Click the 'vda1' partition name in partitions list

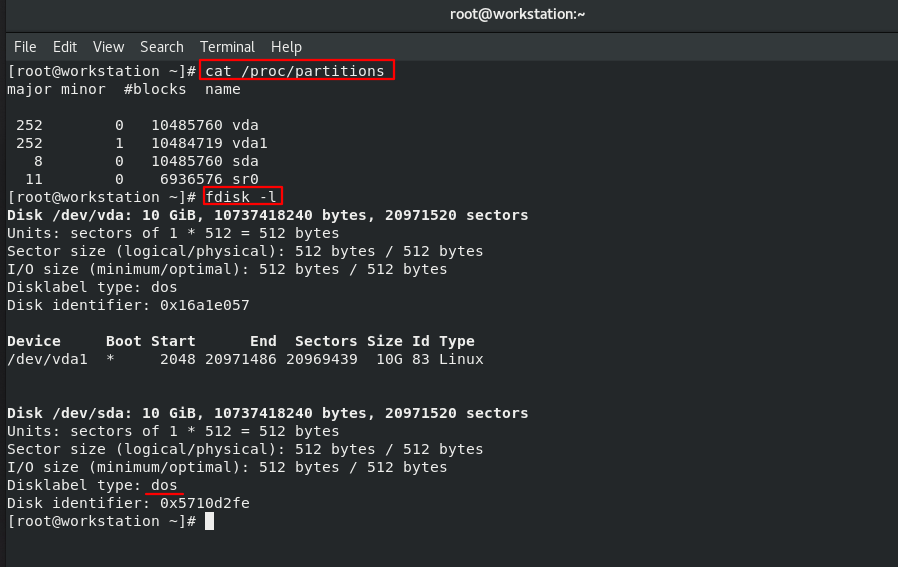(250, 143)
